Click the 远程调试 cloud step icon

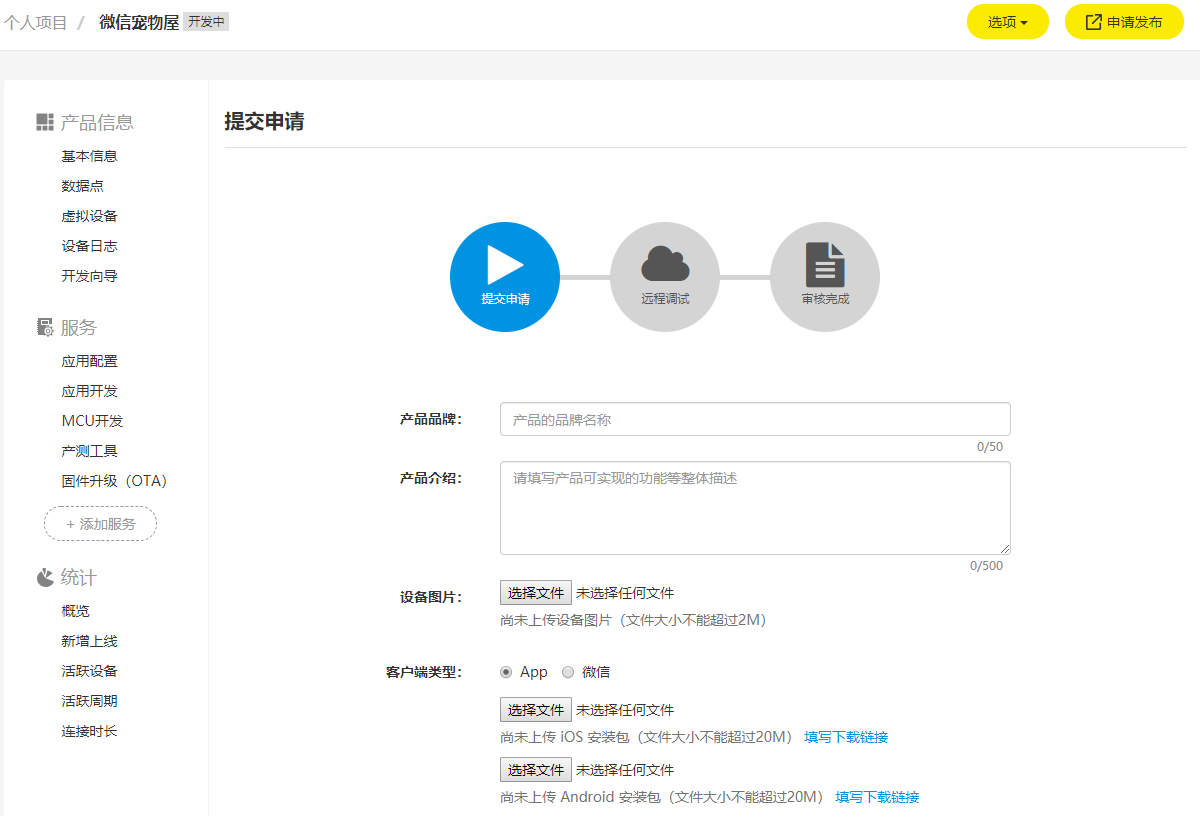(x=665, y=262)
